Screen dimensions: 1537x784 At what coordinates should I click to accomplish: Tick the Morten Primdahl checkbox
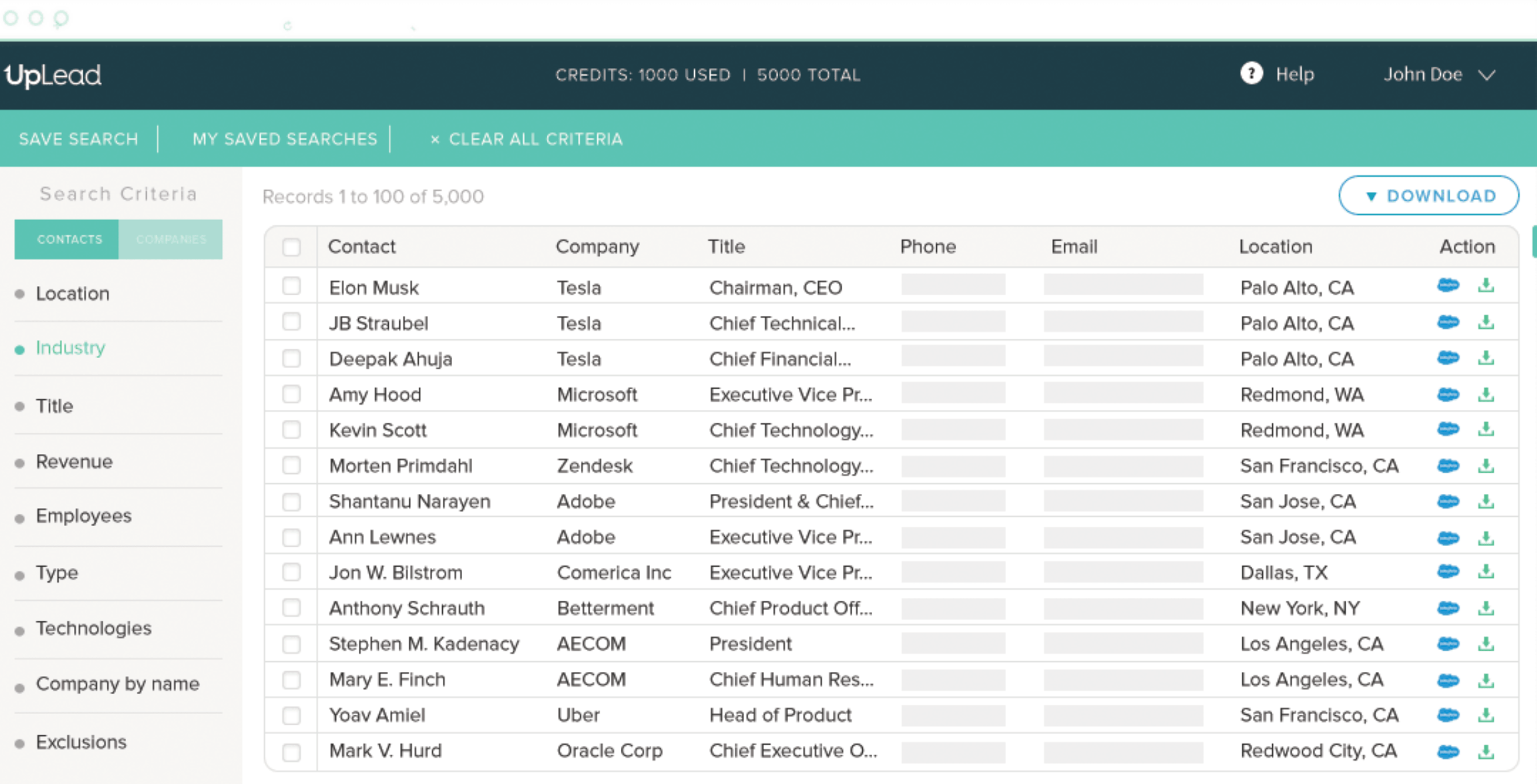(x=291, y=465)
